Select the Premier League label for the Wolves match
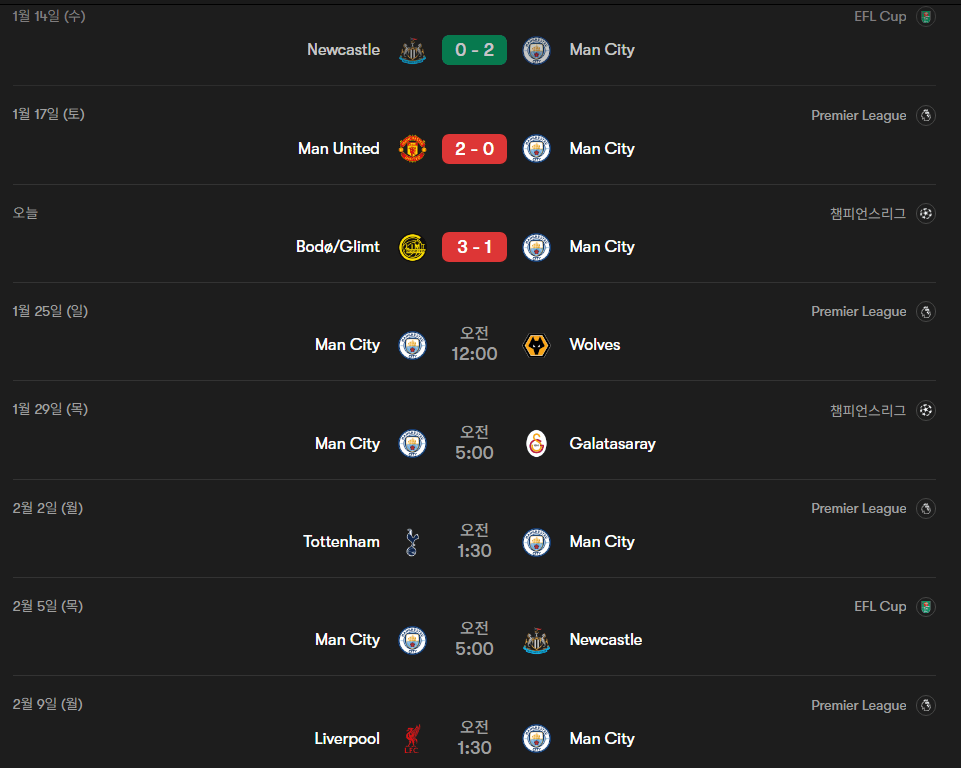The image size is (961, 768). click(x=858, y=312)
